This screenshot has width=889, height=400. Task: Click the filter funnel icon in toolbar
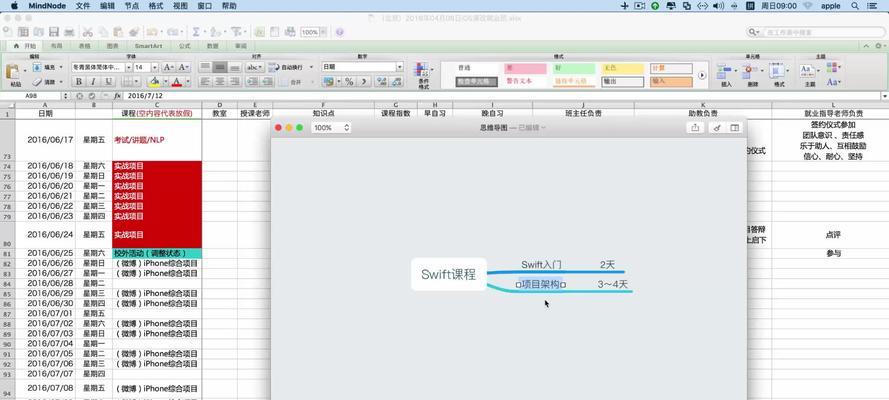click(x=236, y=32)
